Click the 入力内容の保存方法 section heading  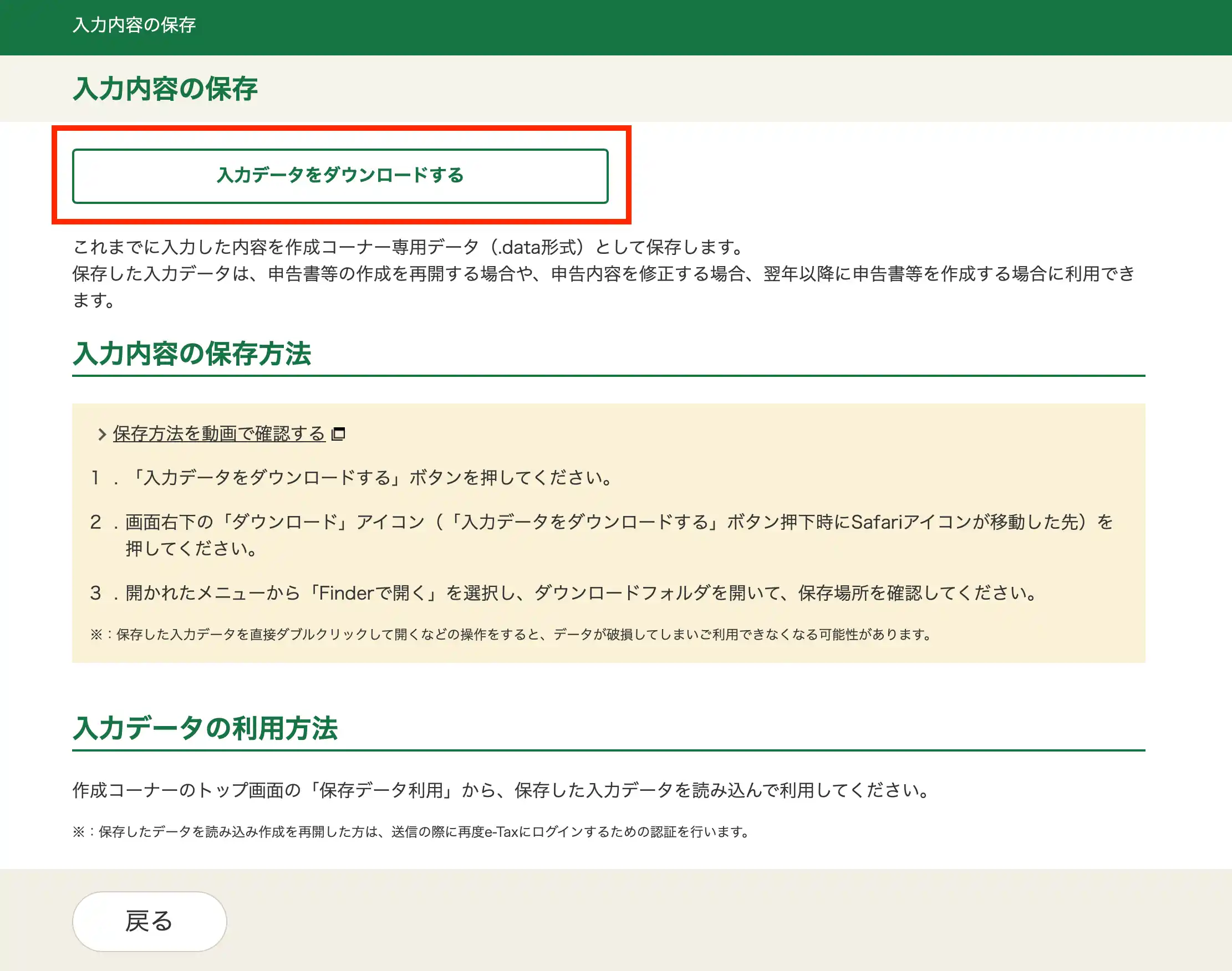192,354
